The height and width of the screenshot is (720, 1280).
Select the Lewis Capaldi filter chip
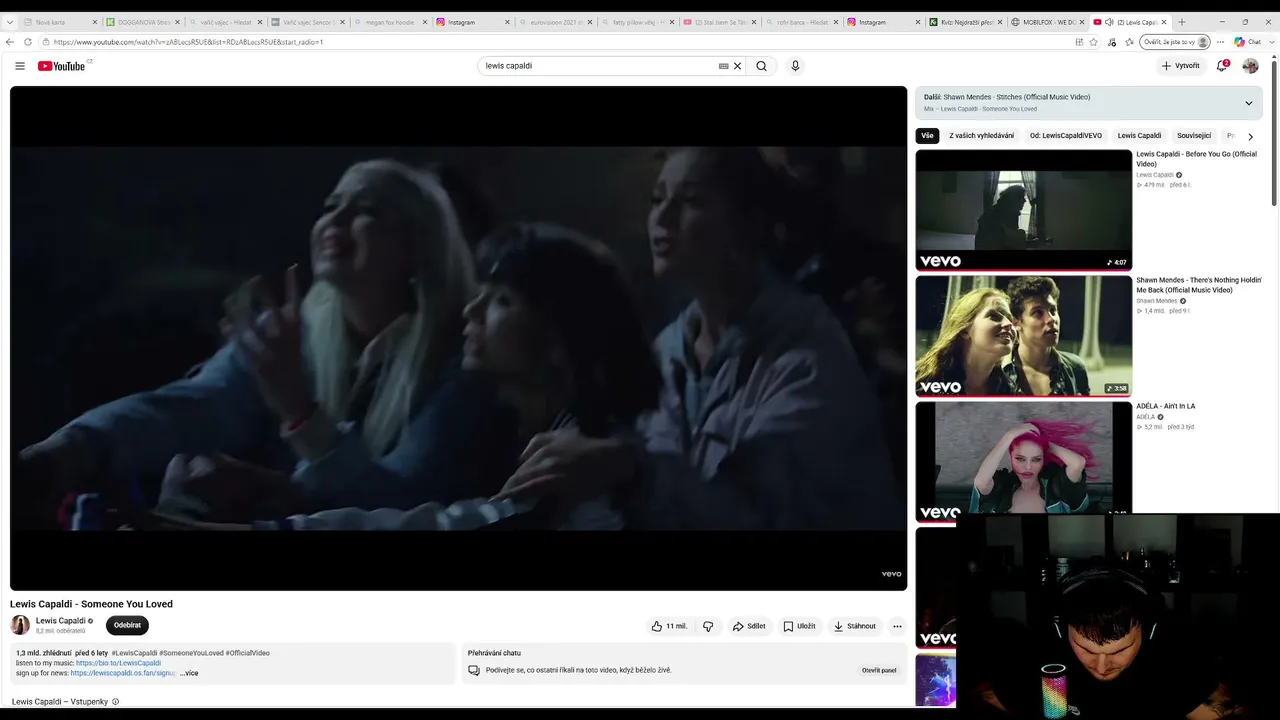pyautogui.click(x=1139, y=136)
